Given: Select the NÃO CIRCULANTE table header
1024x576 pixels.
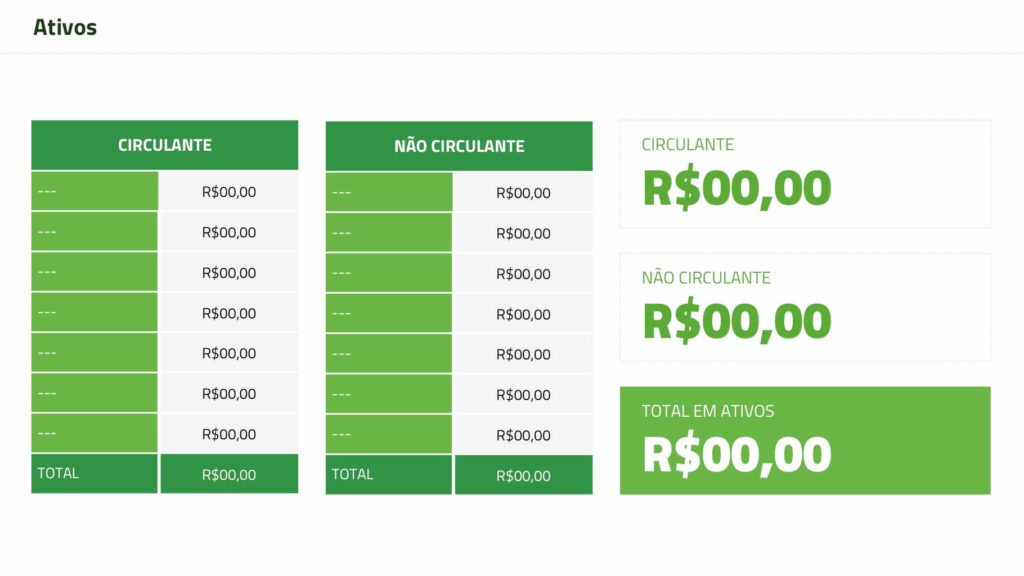Looking at the screenshot, I should [459, 146].
